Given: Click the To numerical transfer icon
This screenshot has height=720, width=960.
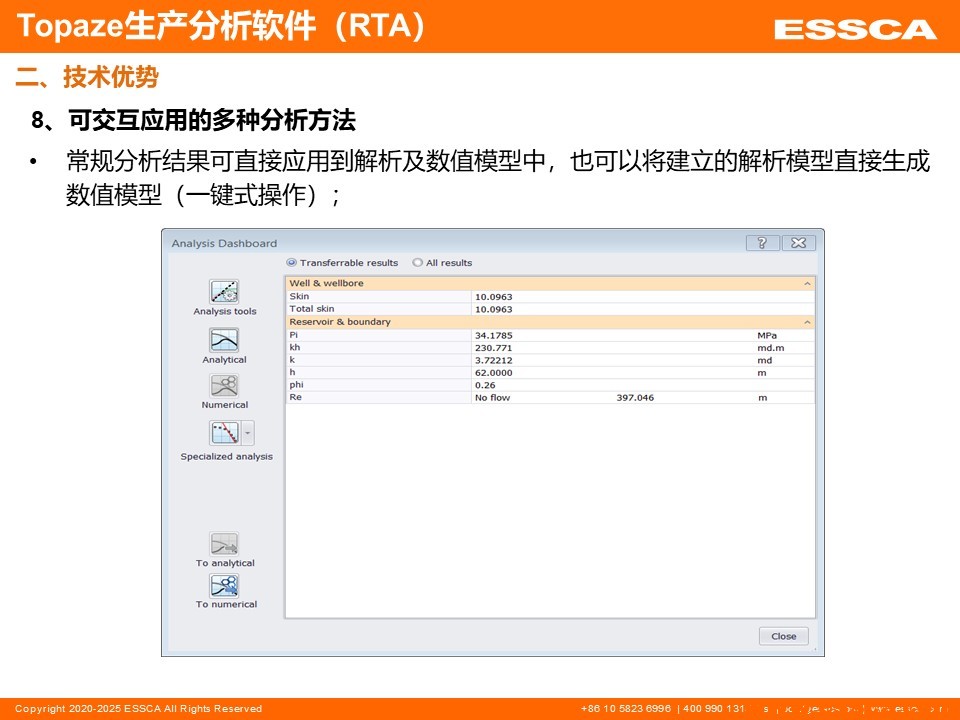Looking at the screenshot, I should (224, 586).
